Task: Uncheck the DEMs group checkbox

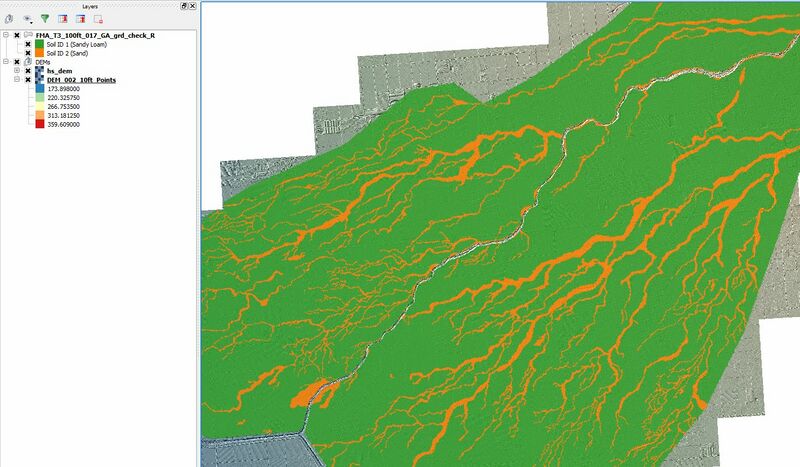Action: tap(17, 62)
